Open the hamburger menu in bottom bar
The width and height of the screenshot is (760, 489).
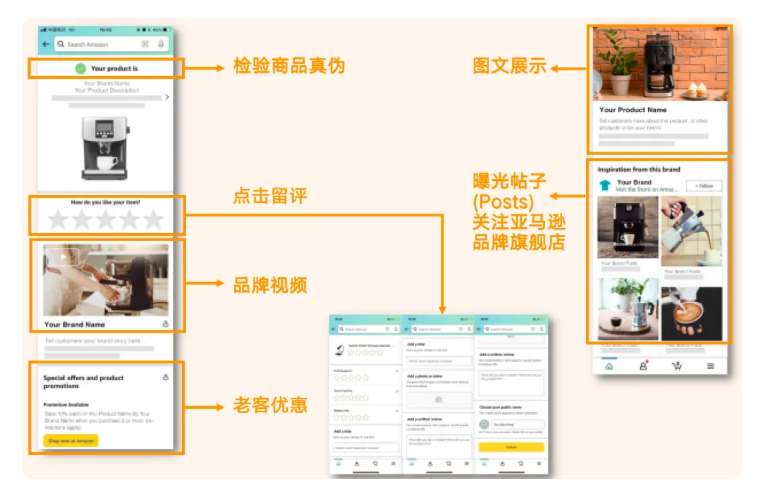[711, 366]
